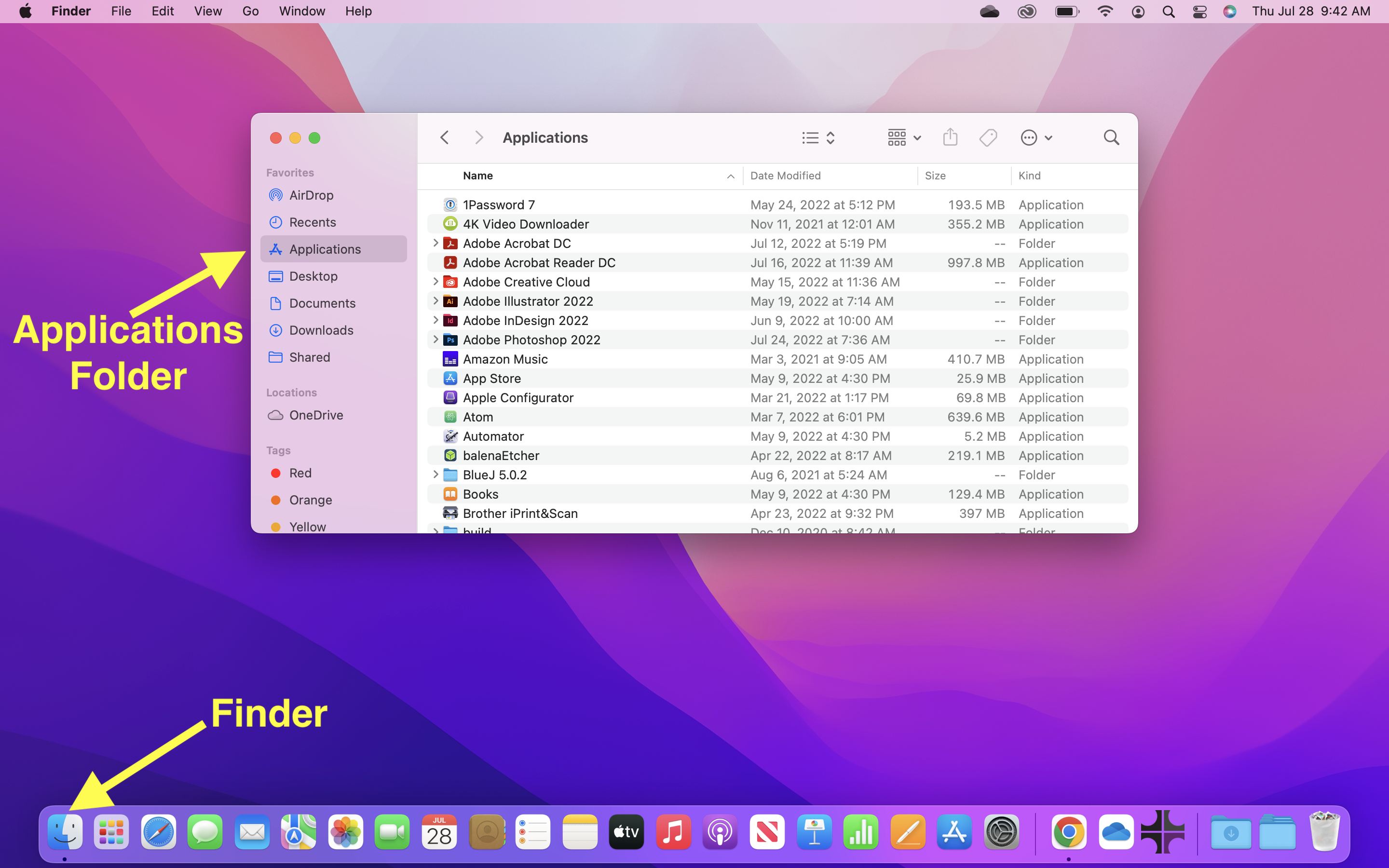
Task: Open Calendar showing Jul 28
Action: [439, 832]
